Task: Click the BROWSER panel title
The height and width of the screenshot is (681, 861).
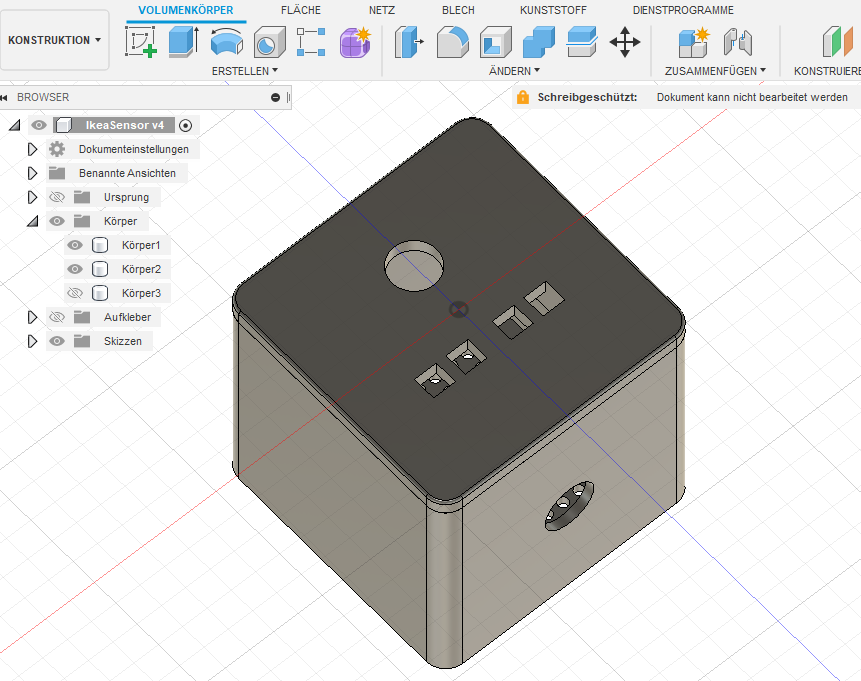Action: 43,97
